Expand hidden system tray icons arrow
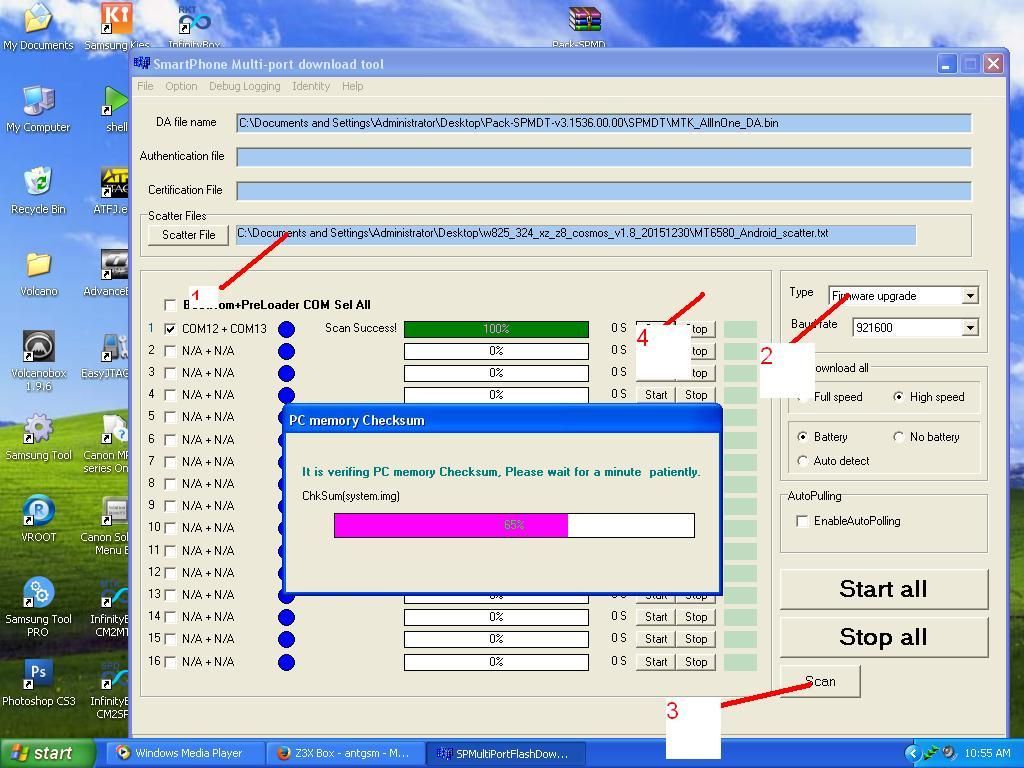Screen dimensions: 1024x768 912,753
